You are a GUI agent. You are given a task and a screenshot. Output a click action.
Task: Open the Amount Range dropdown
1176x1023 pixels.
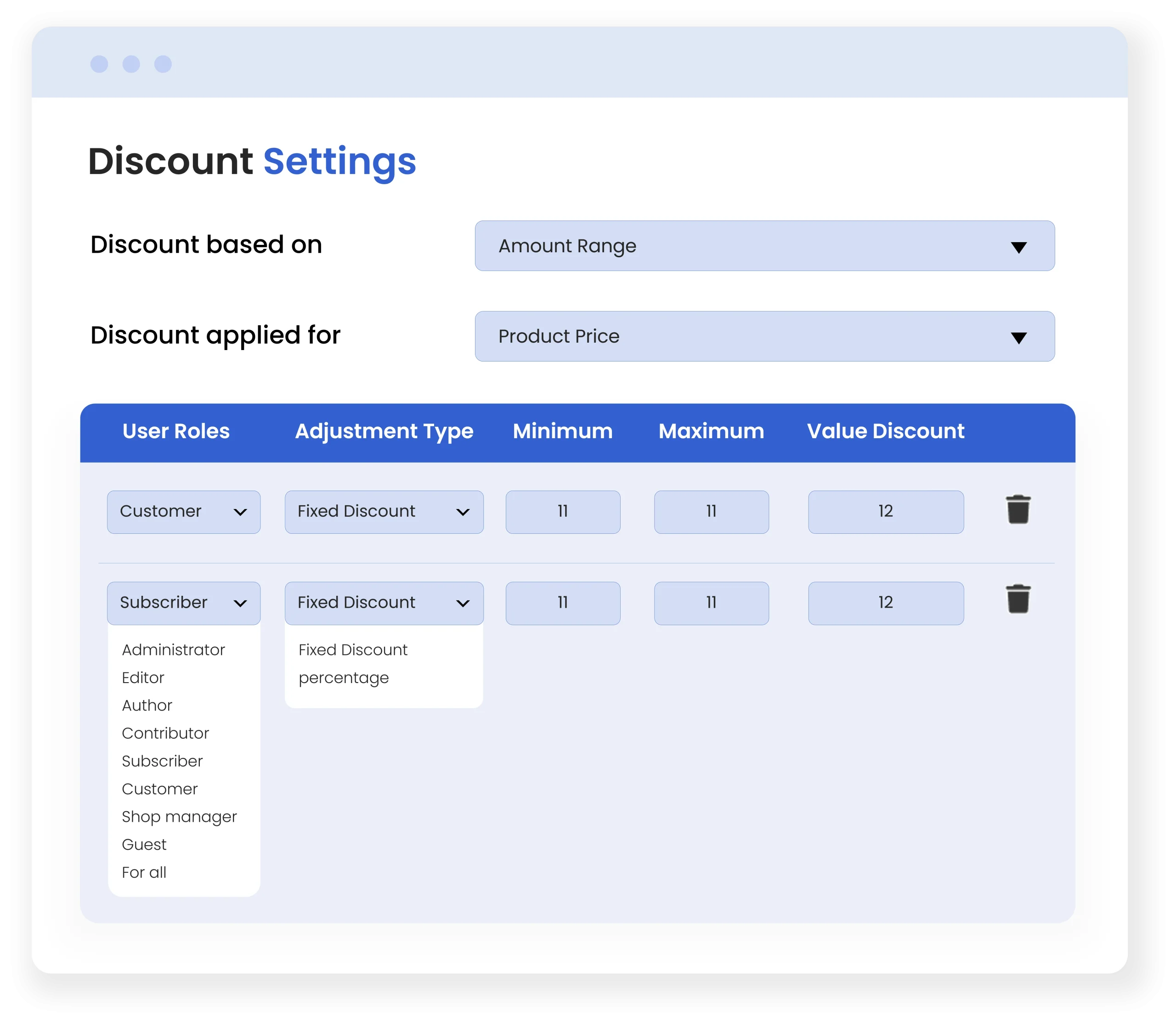pos(764,246)
